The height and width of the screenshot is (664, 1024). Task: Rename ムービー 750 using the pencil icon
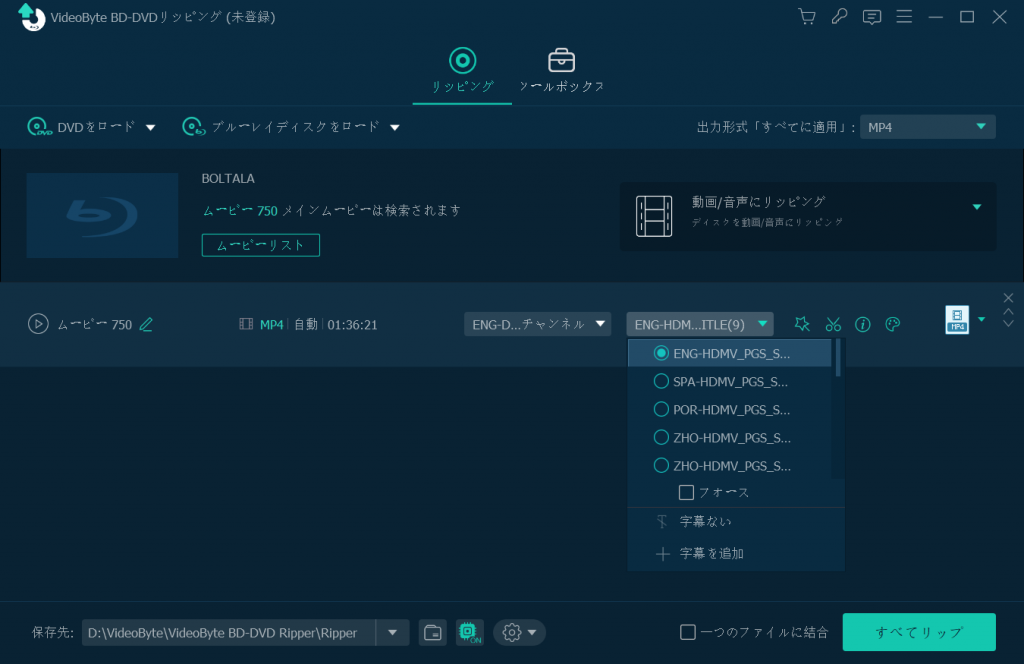[x=146, y=324]
